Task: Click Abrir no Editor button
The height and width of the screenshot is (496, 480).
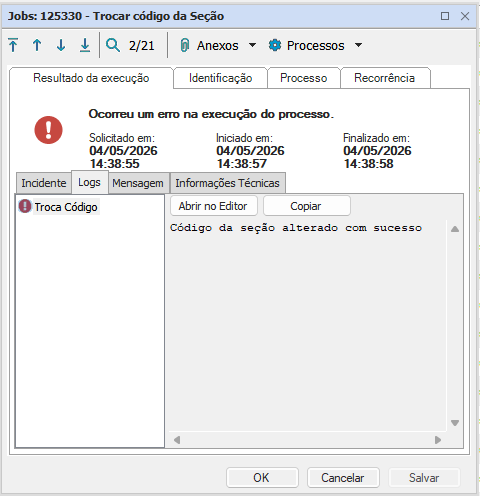Action: point(213,206)
